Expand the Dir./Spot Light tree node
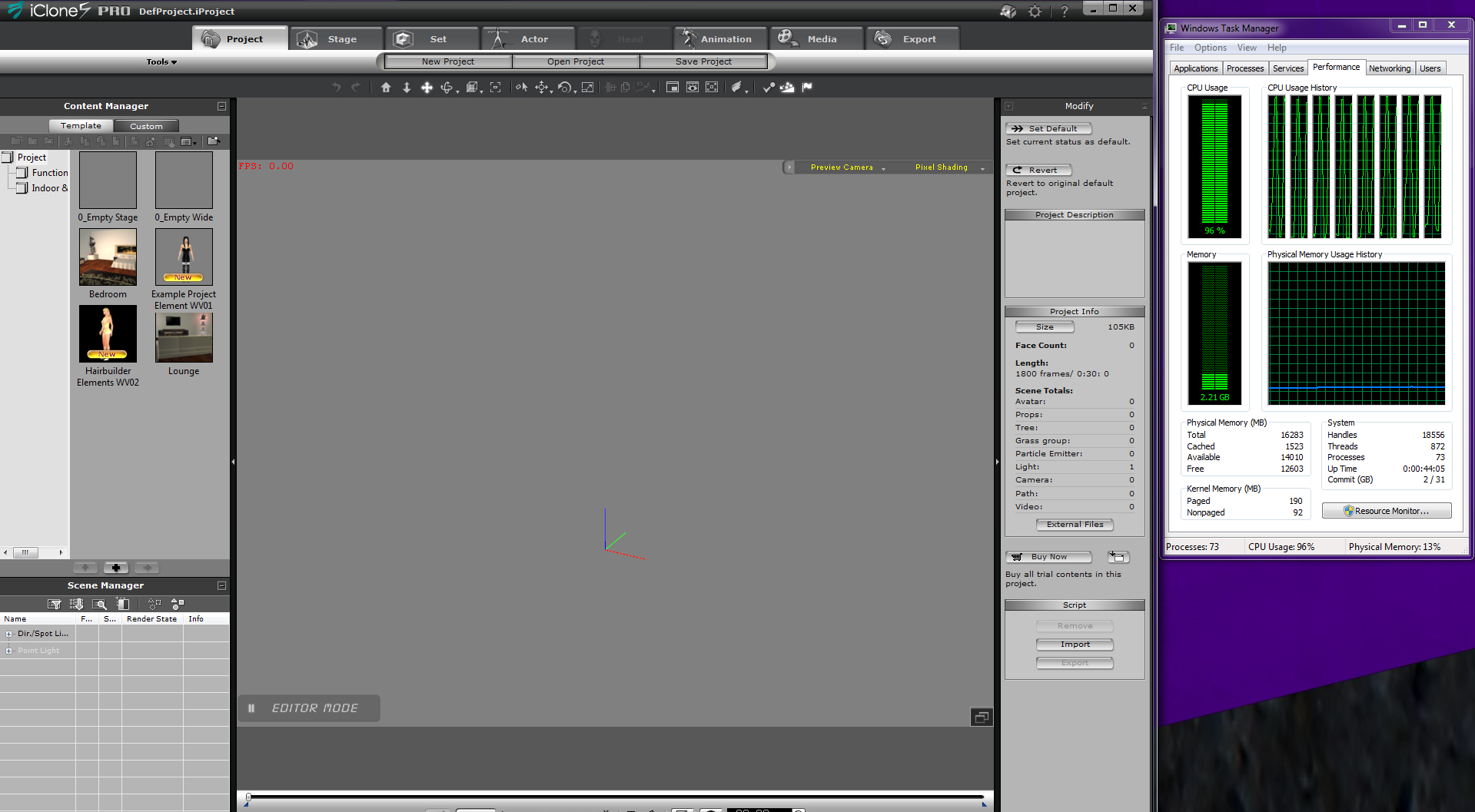Screen dimensions: 1475x812 9,635
